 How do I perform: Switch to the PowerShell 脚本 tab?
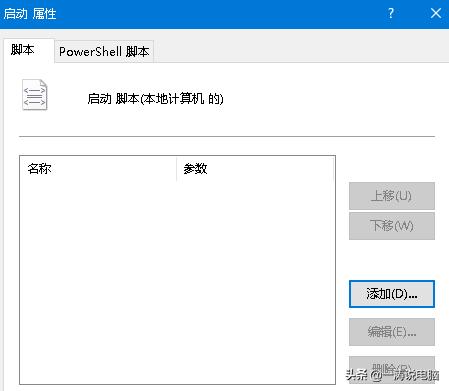[x=104, y=51]
